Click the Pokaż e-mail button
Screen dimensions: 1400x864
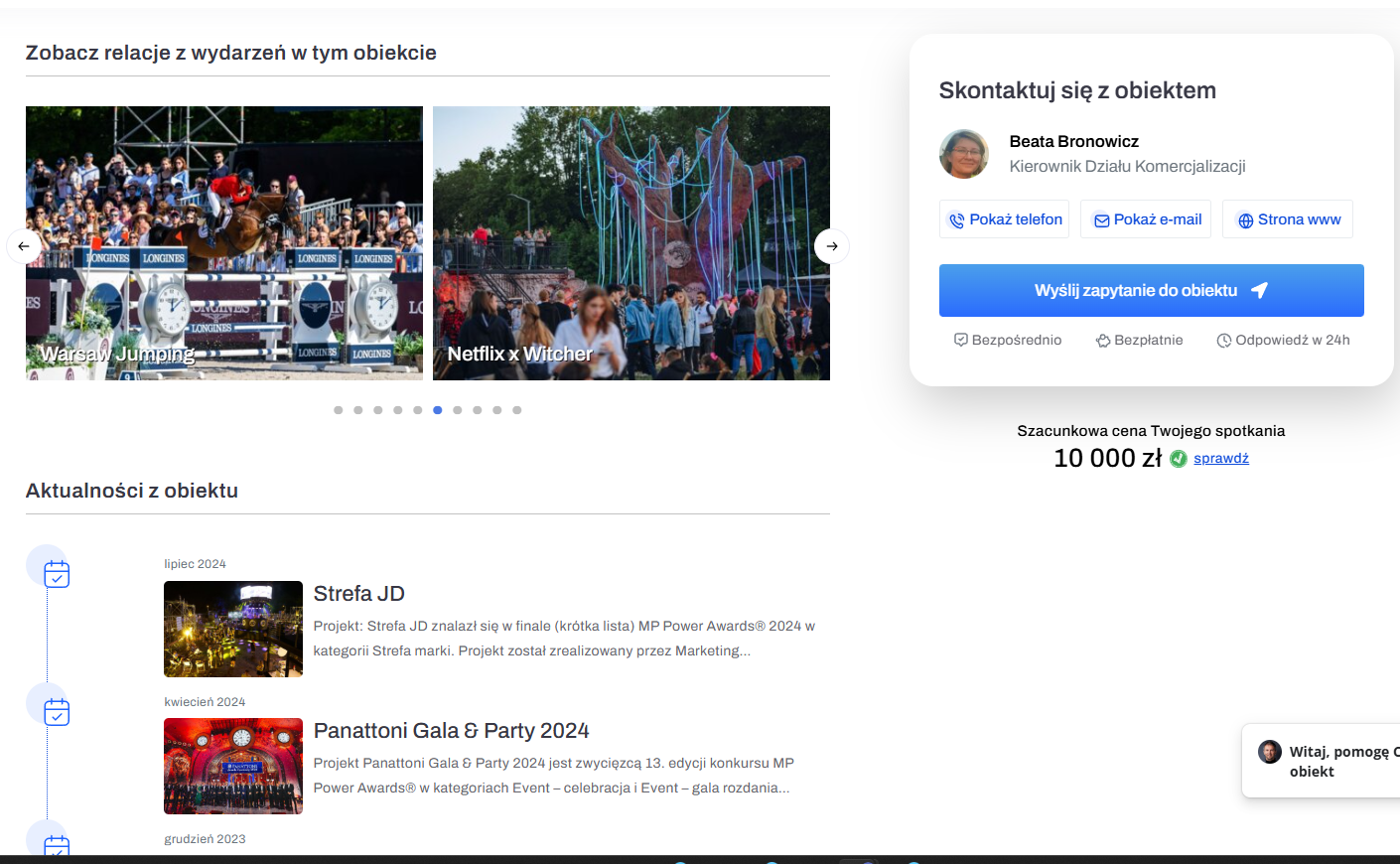click(1146, 219)
